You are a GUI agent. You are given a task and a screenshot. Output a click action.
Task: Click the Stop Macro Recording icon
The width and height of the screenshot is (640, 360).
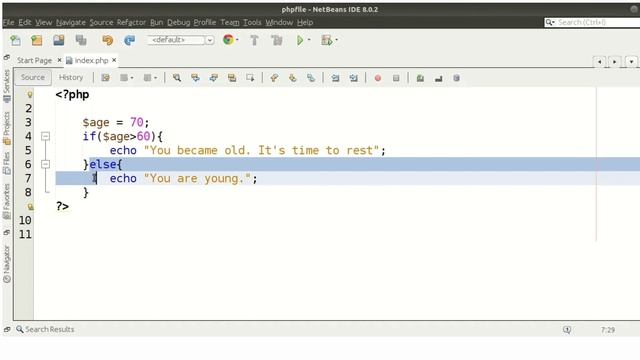[x=396, y=78]
